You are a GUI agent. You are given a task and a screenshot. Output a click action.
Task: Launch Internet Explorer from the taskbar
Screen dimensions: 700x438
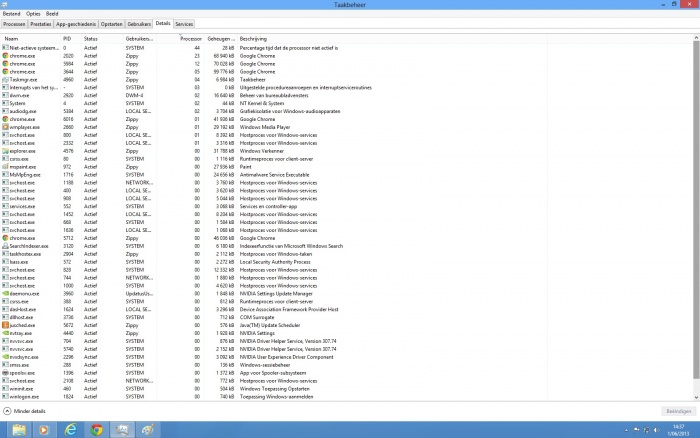click(70, 430)
